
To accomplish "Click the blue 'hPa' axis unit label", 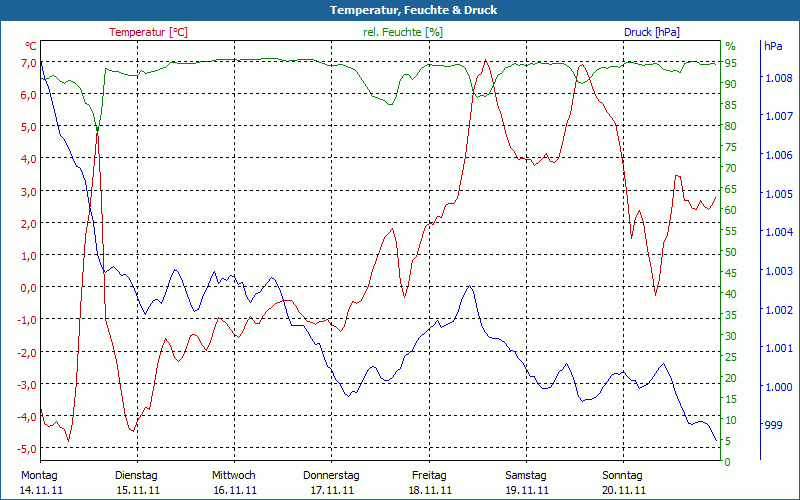I will pos(773,46).
